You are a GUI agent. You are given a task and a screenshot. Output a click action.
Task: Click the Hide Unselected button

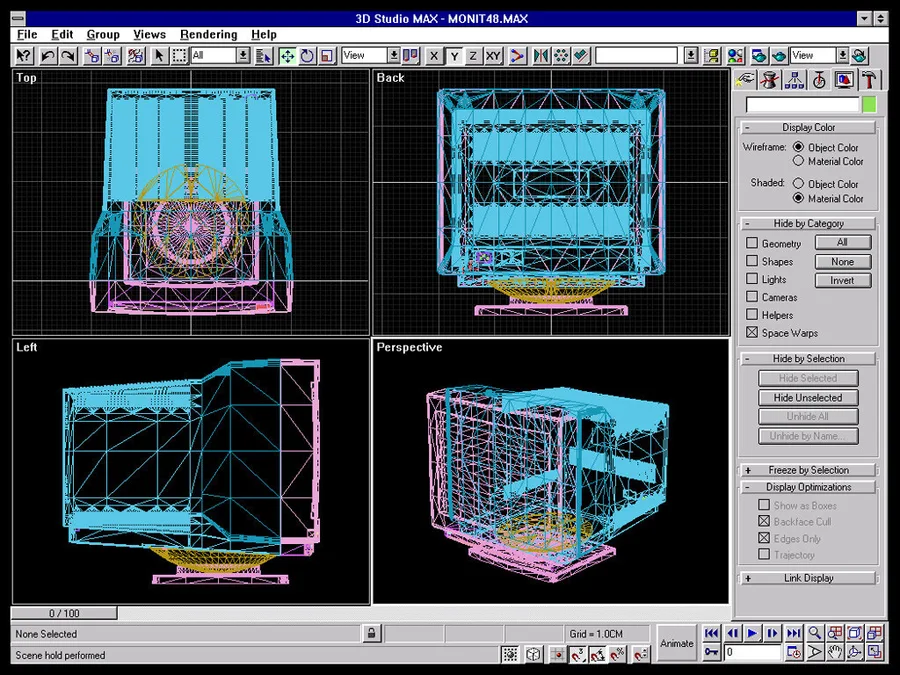click(808, 397)
